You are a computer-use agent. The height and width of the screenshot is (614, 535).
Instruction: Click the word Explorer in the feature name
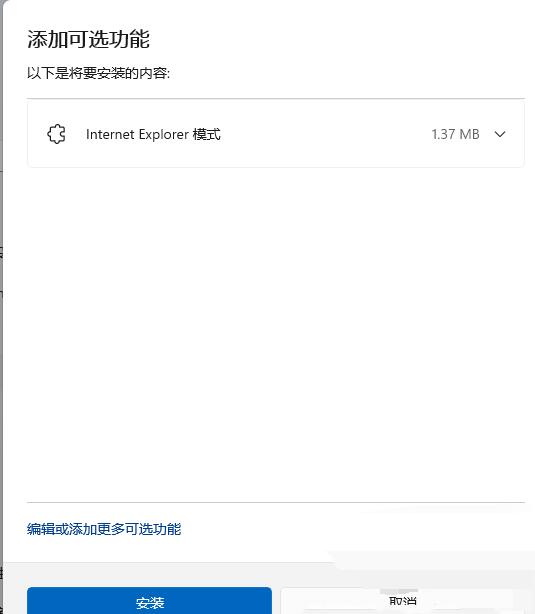point(164,134)
